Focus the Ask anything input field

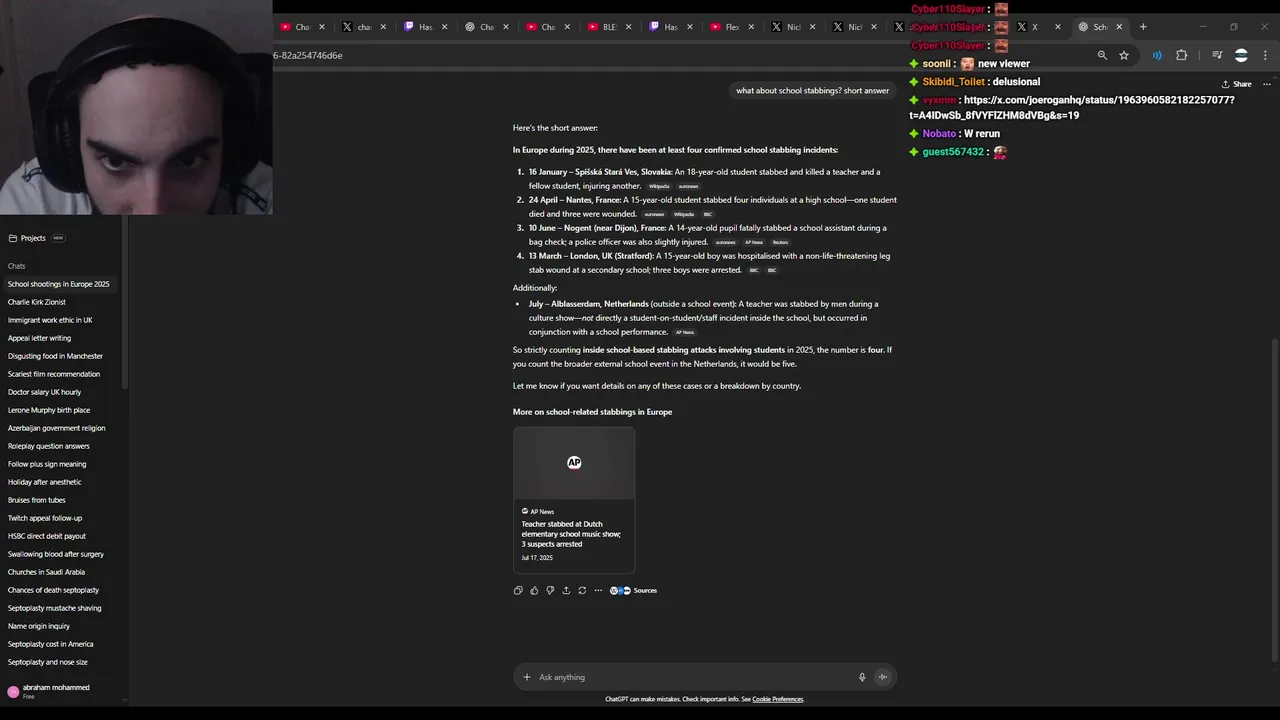coord(694,677)
